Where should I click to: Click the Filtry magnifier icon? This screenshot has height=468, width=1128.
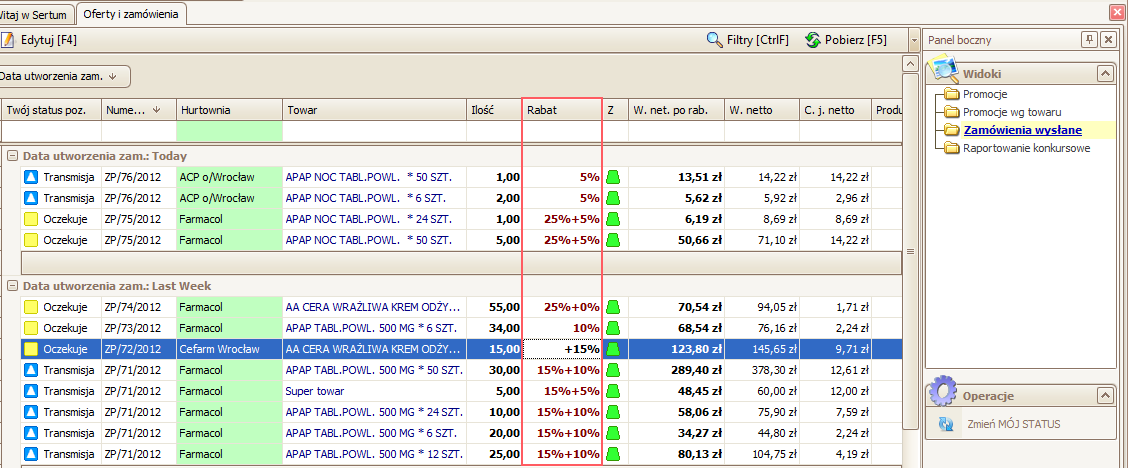[x=714, y=40]
